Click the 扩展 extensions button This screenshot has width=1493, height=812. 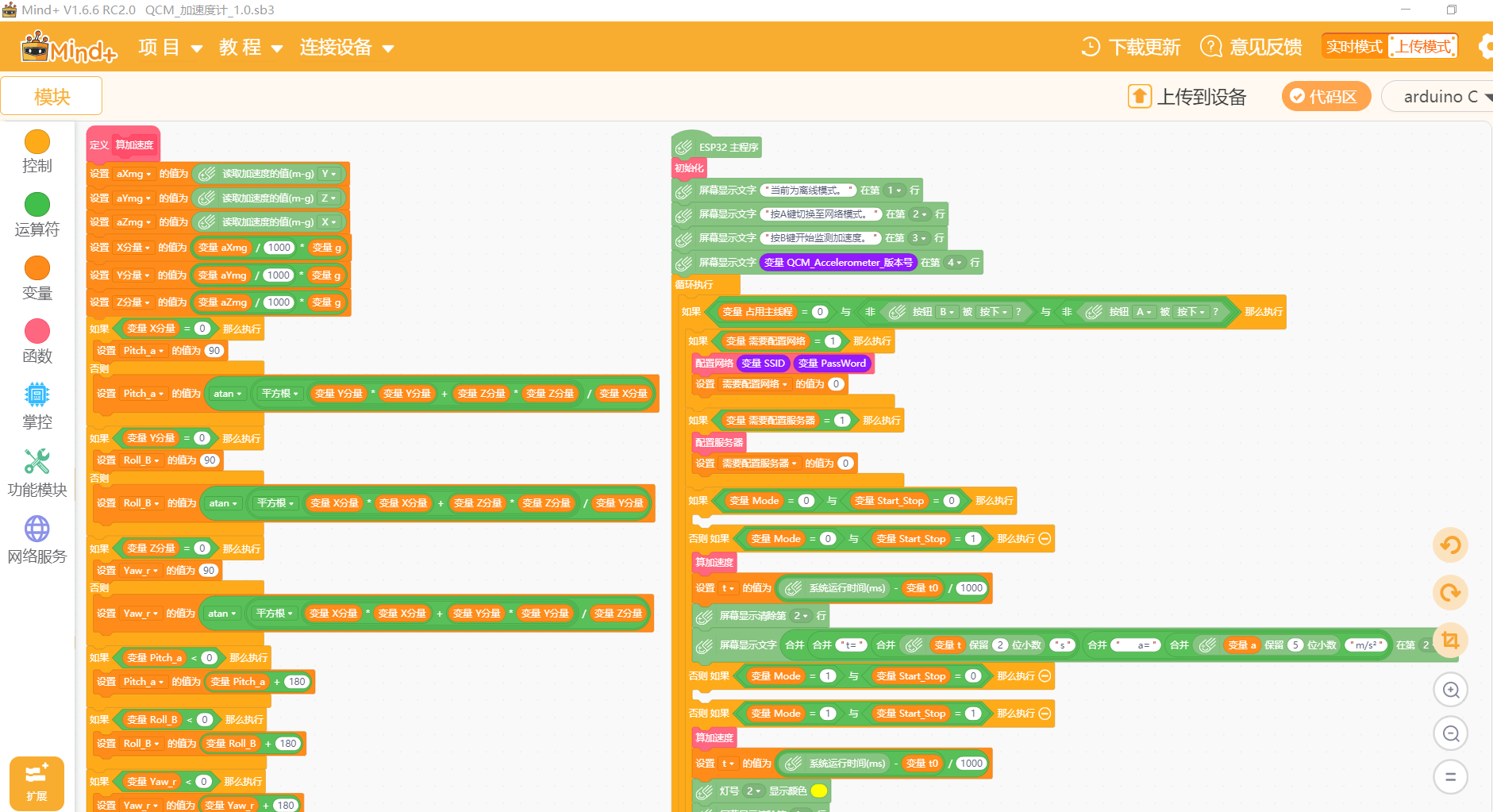pyautogui.click(x=37, y=783)
